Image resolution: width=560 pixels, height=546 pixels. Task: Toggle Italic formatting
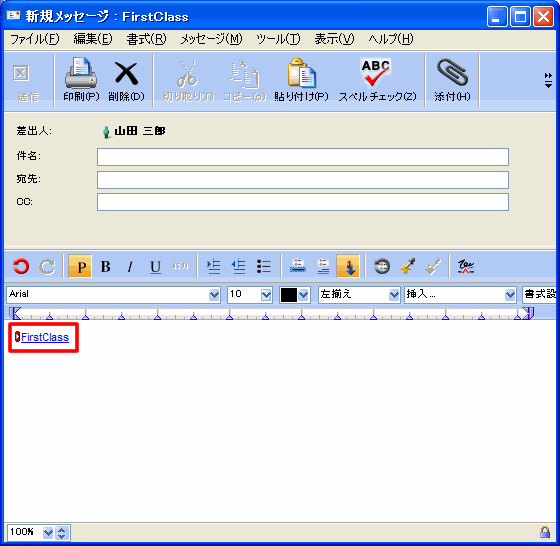click(x=130, y=266)
